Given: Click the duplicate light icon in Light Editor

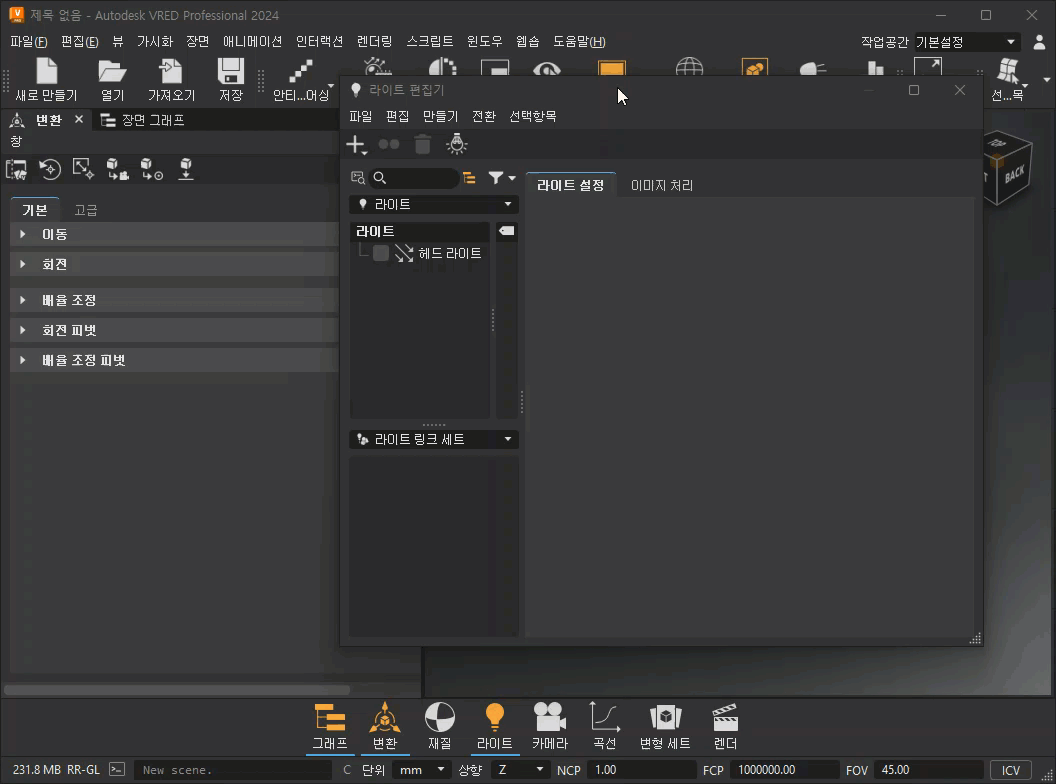Looking at the screenshot, I should (389, 144).
